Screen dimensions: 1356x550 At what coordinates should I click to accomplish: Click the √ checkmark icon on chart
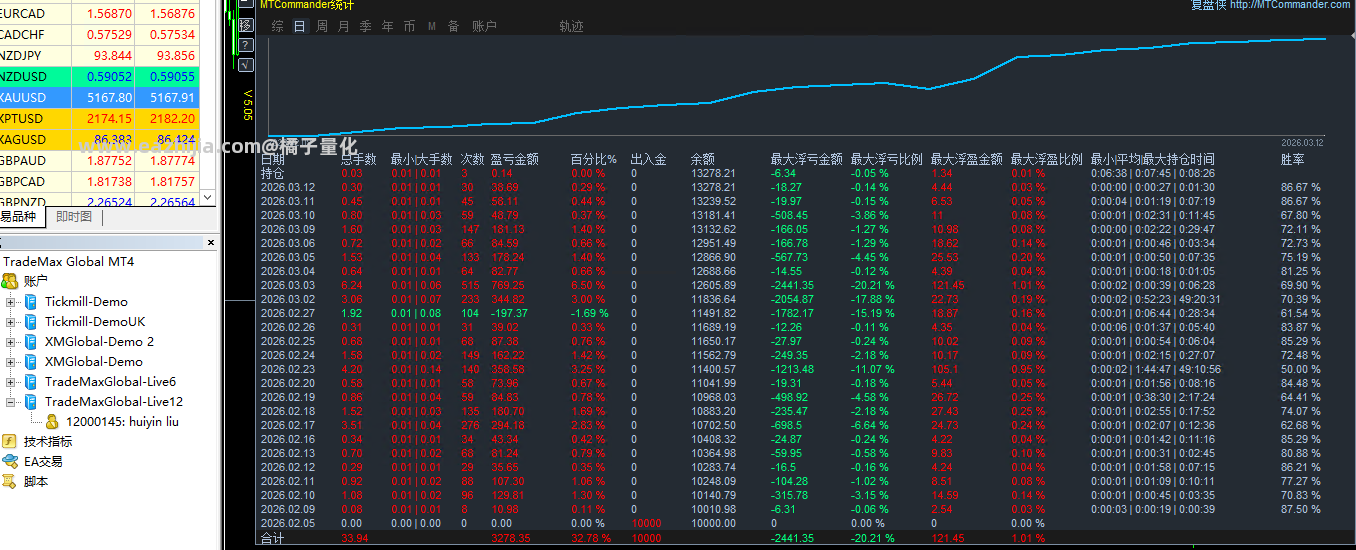(246, 65)
